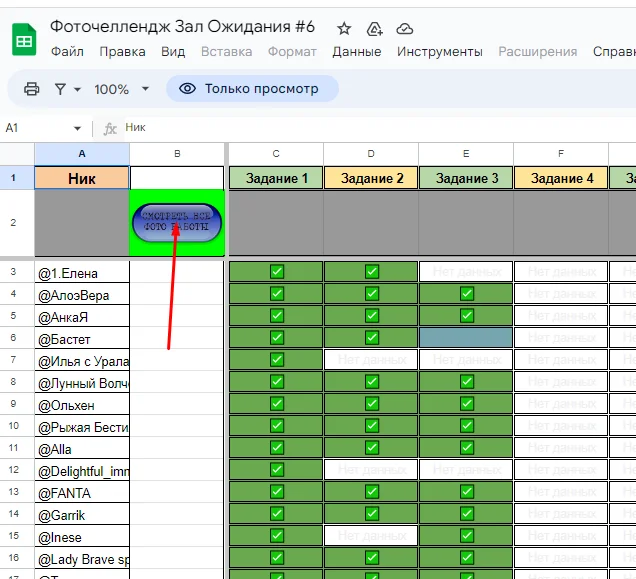Toggle Задание 1 checkbox for @1.Елена
636x579 pixels.
click(x=277, y=271)
